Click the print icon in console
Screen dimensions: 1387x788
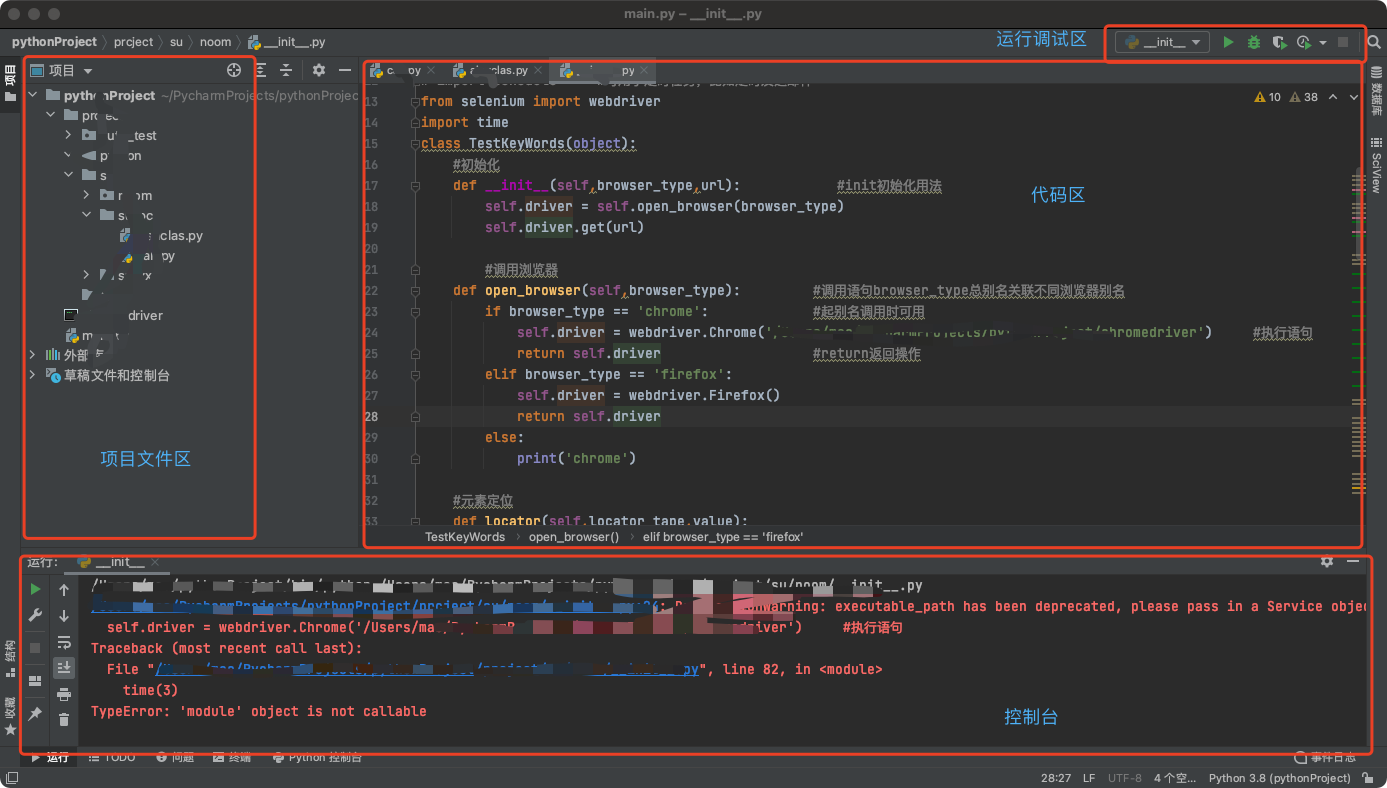click(64, 694)
